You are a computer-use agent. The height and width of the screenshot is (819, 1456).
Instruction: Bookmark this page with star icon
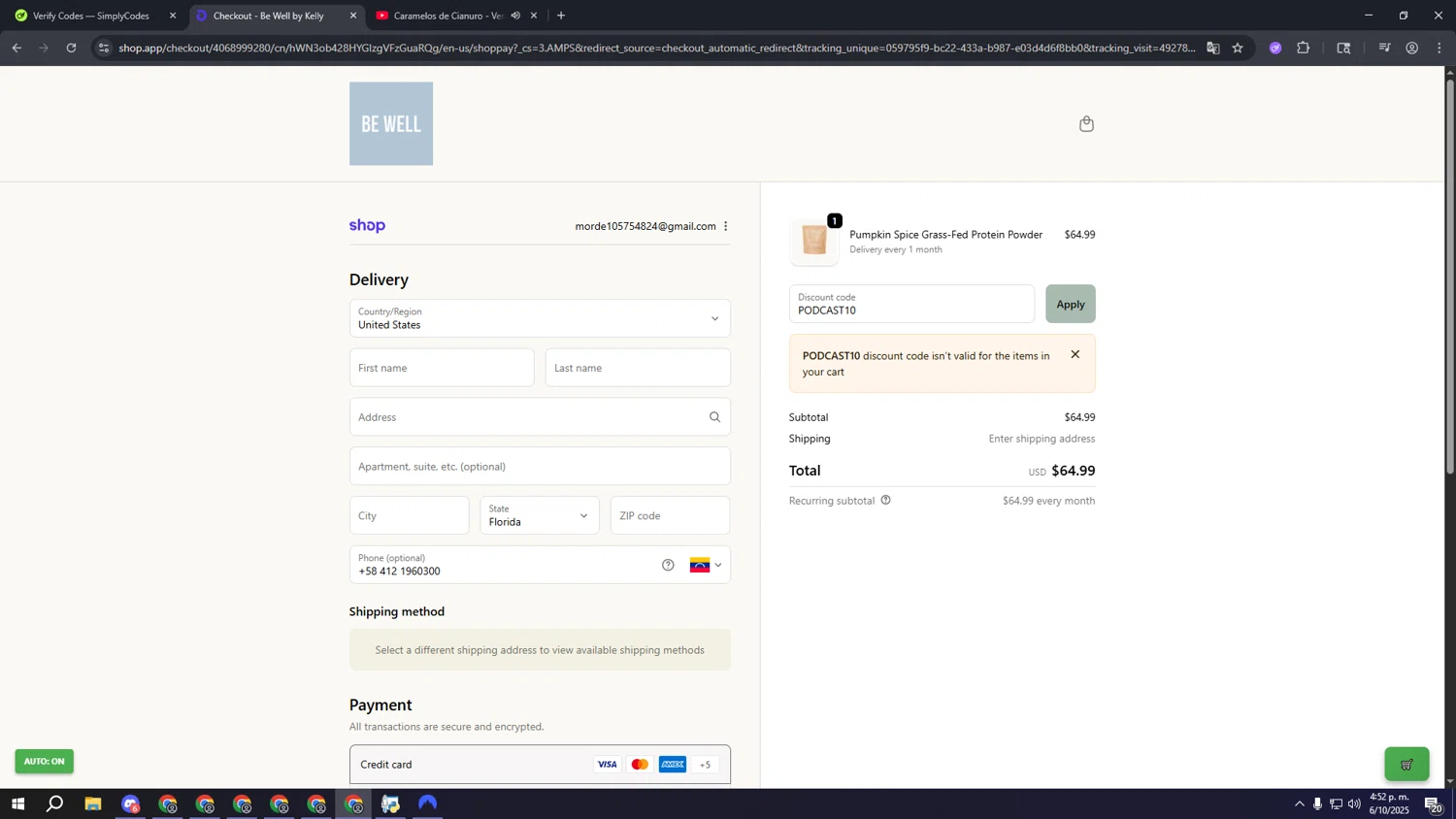tap(1238, 48)
